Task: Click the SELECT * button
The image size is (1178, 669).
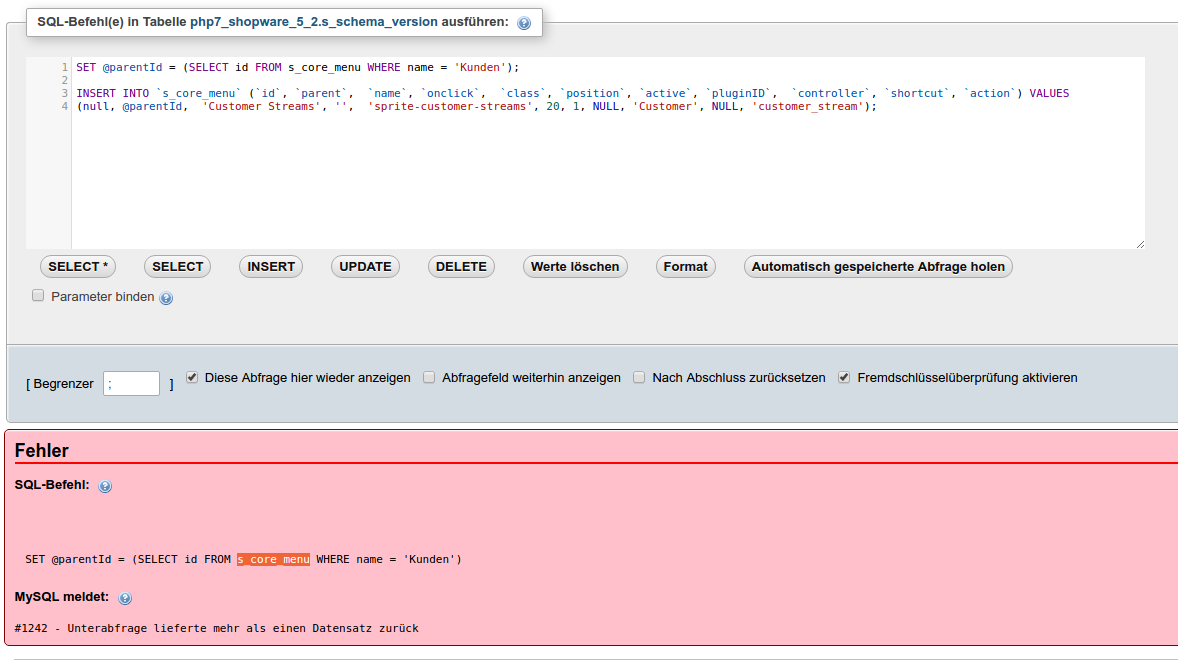Action: [78, 267]
